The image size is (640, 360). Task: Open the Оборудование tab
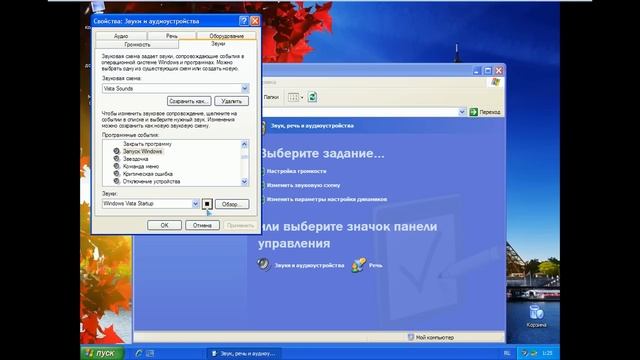point(227,36)
